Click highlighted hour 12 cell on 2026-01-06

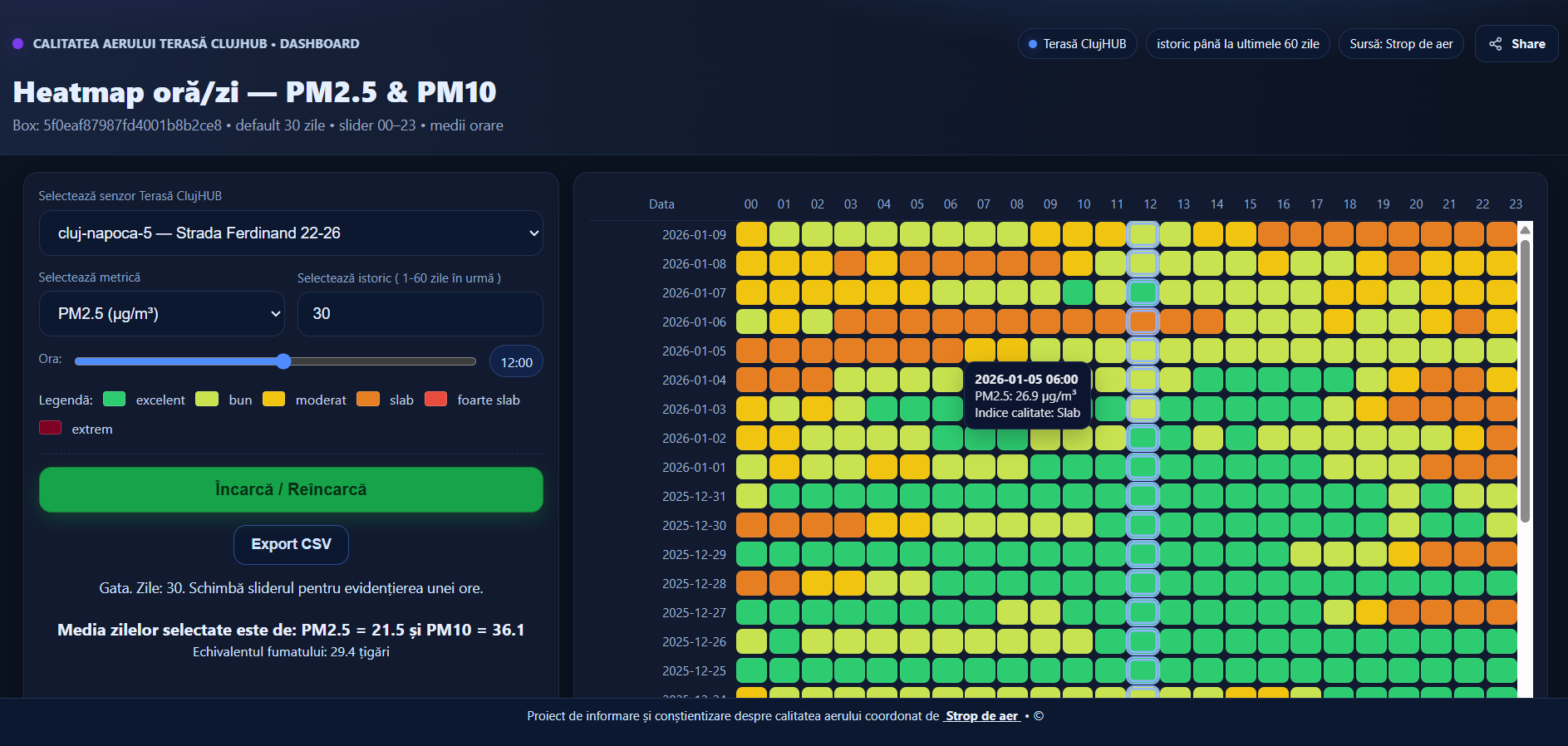(1143, 321)
